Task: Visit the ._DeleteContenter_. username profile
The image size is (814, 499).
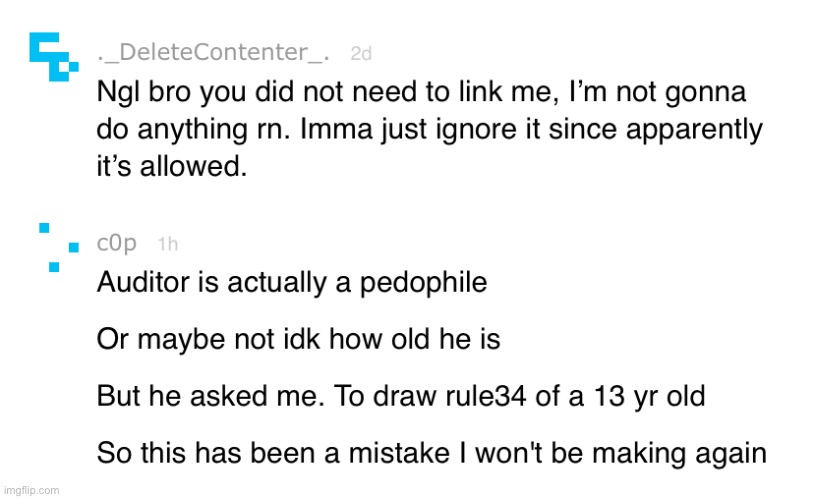Action: 213,53
